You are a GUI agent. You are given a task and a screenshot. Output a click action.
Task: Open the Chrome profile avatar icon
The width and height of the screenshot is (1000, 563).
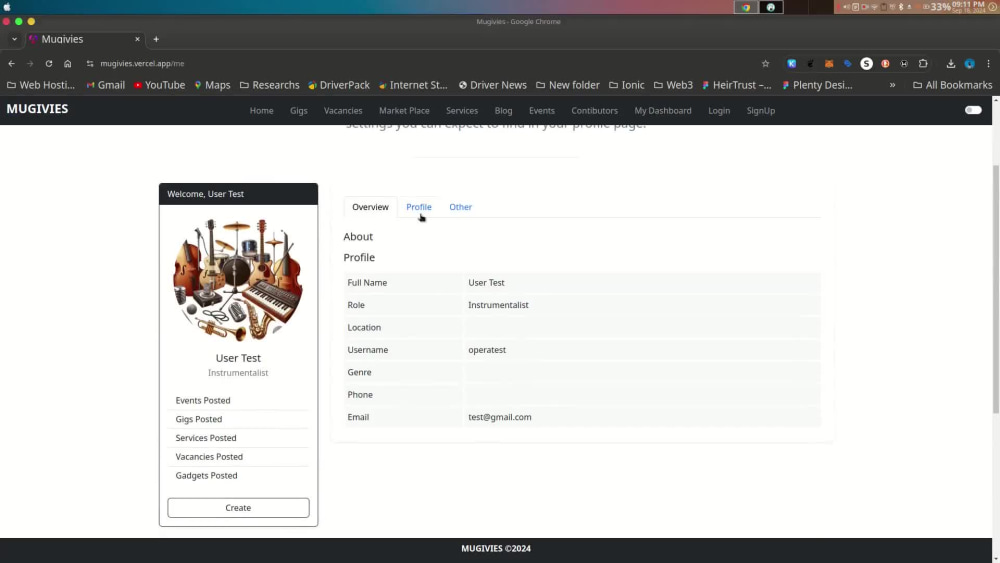click(x=969, y=64)
